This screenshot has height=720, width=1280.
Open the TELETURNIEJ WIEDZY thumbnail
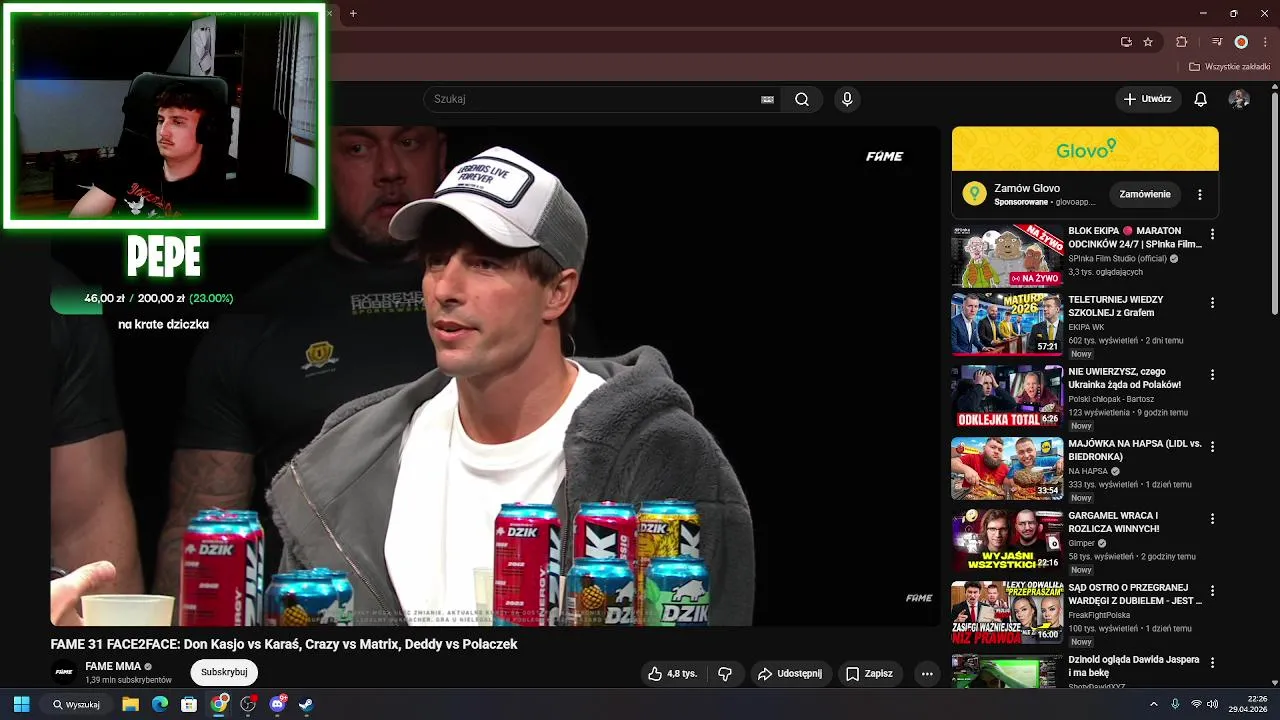1007,324
